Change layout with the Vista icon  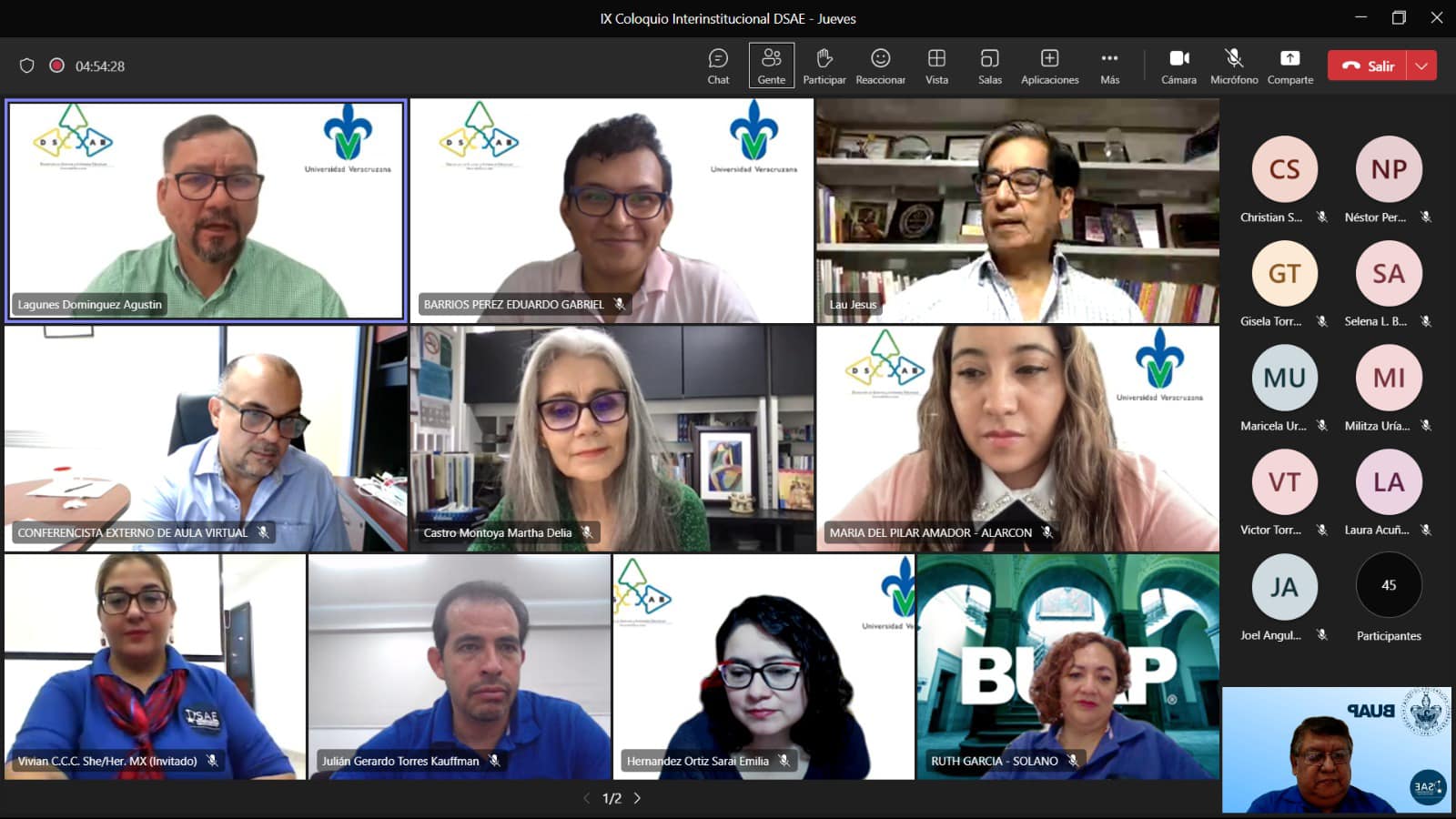[x=936, y=66]
